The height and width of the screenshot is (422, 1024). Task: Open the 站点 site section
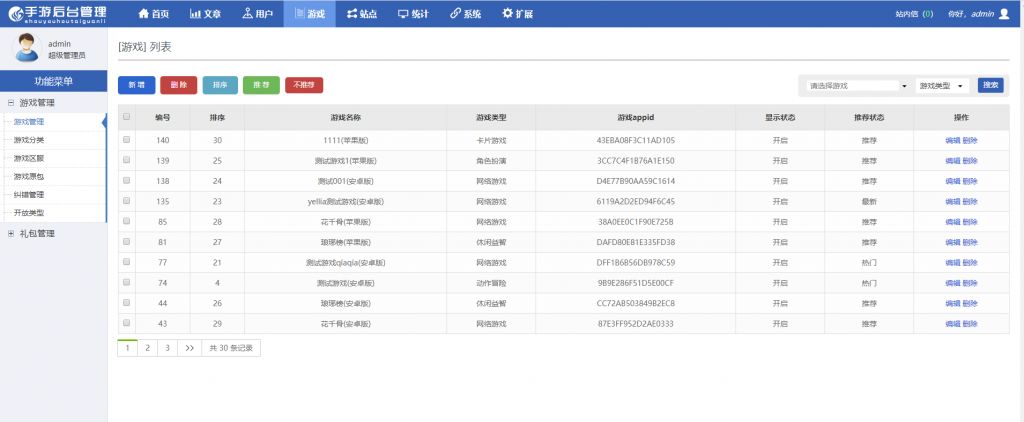point(362,14)
